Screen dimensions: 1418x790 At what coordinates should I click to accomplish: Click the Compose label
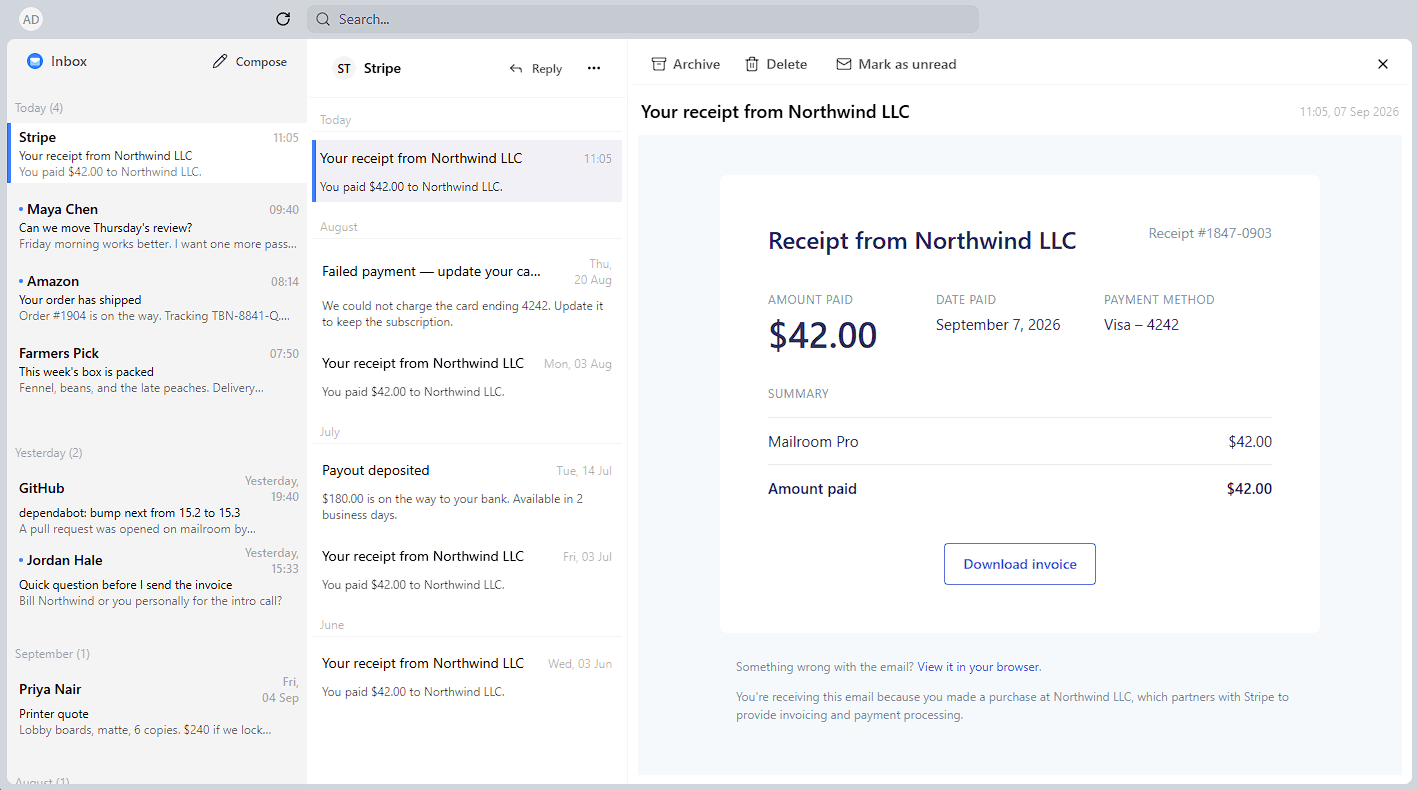click(261, 62)
